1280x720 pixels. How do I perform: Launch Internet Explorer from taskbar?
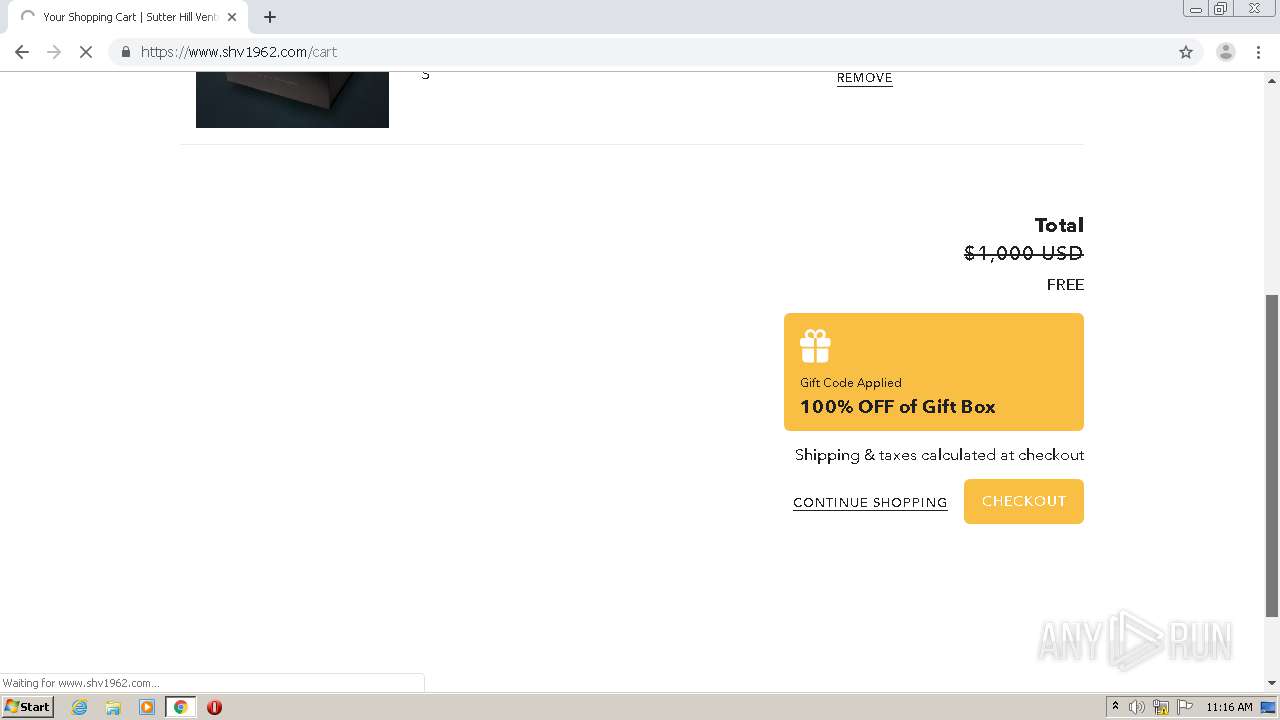coord(80,707)
